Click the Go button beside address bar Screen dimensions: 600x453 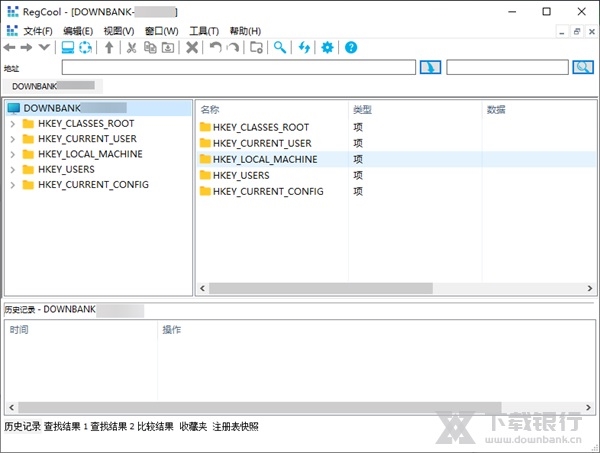pyautogui.click(x=430, y=67)
